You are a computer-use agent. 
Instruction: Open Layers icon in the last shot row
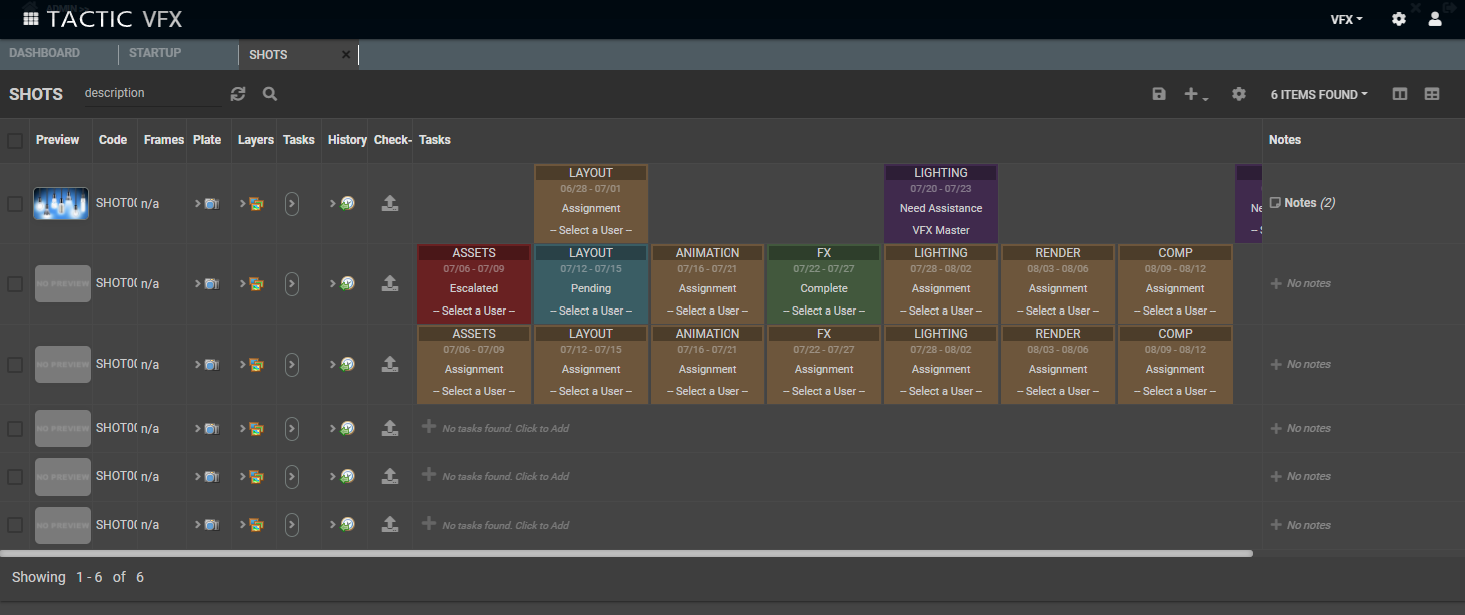point(256,525)
